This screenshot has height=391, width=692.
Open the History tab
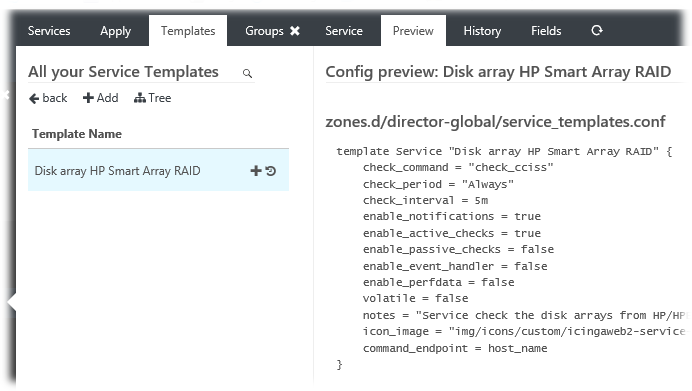(482, 31)
